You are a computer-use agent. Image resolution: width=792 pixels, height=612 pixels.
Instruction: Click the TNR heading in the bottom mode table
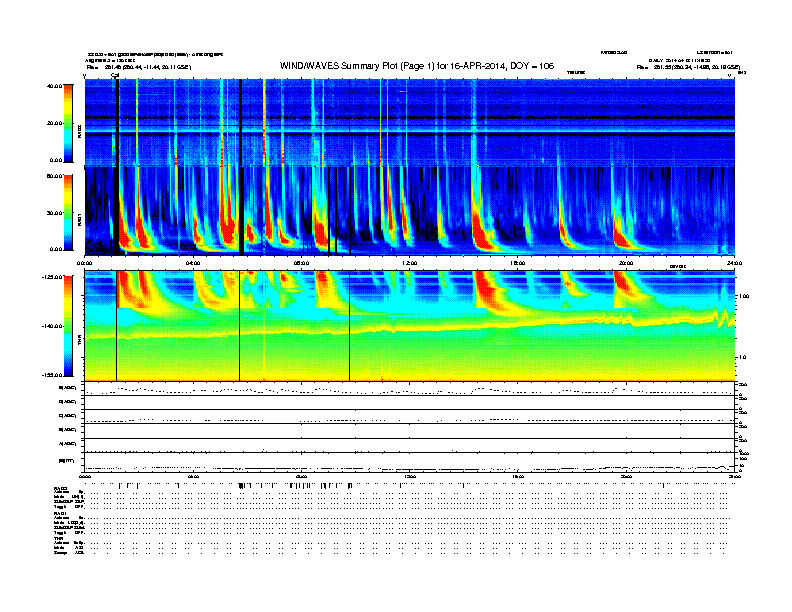coord(58,538)
